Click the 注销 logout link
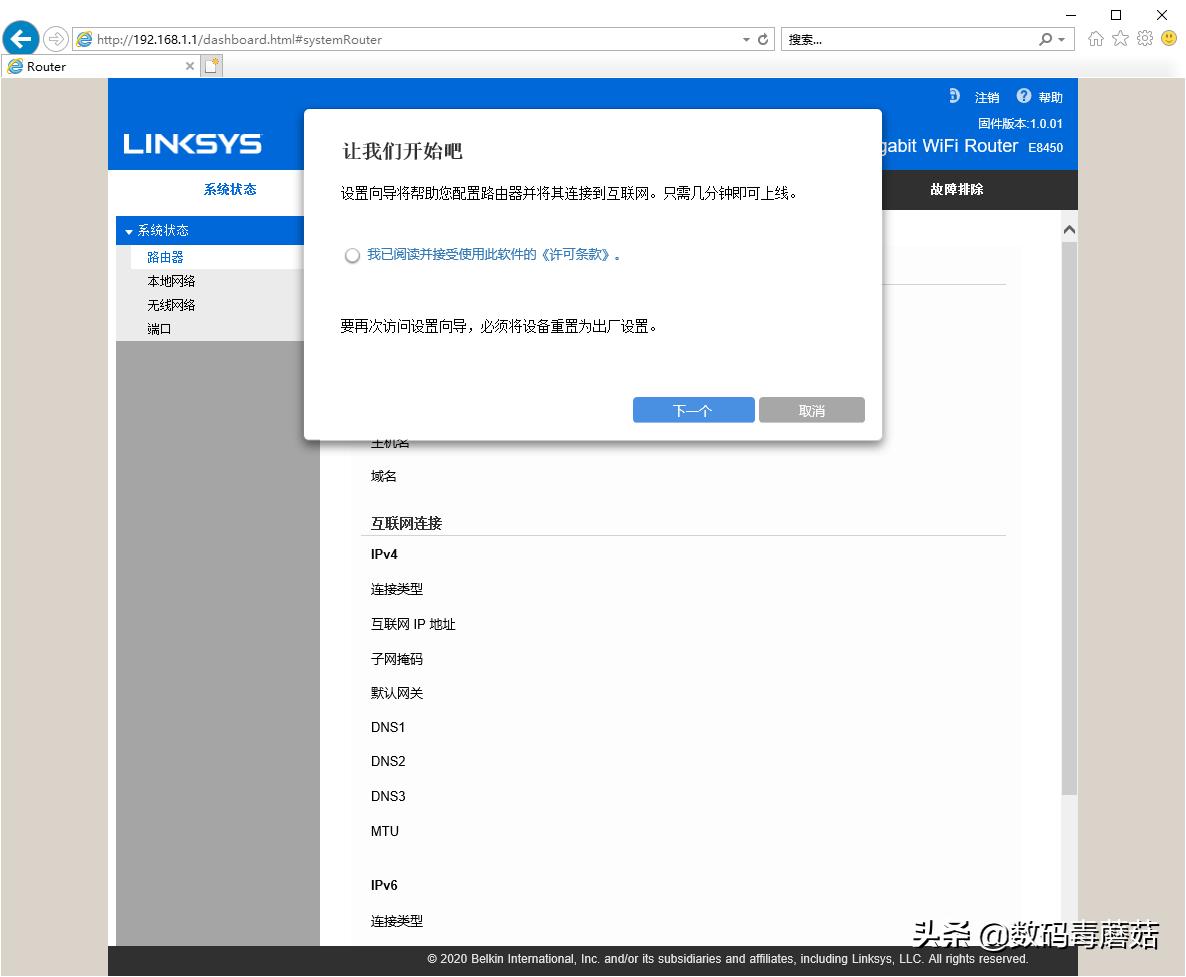This screenshot has width=1186, height=977. coord(987,98)
